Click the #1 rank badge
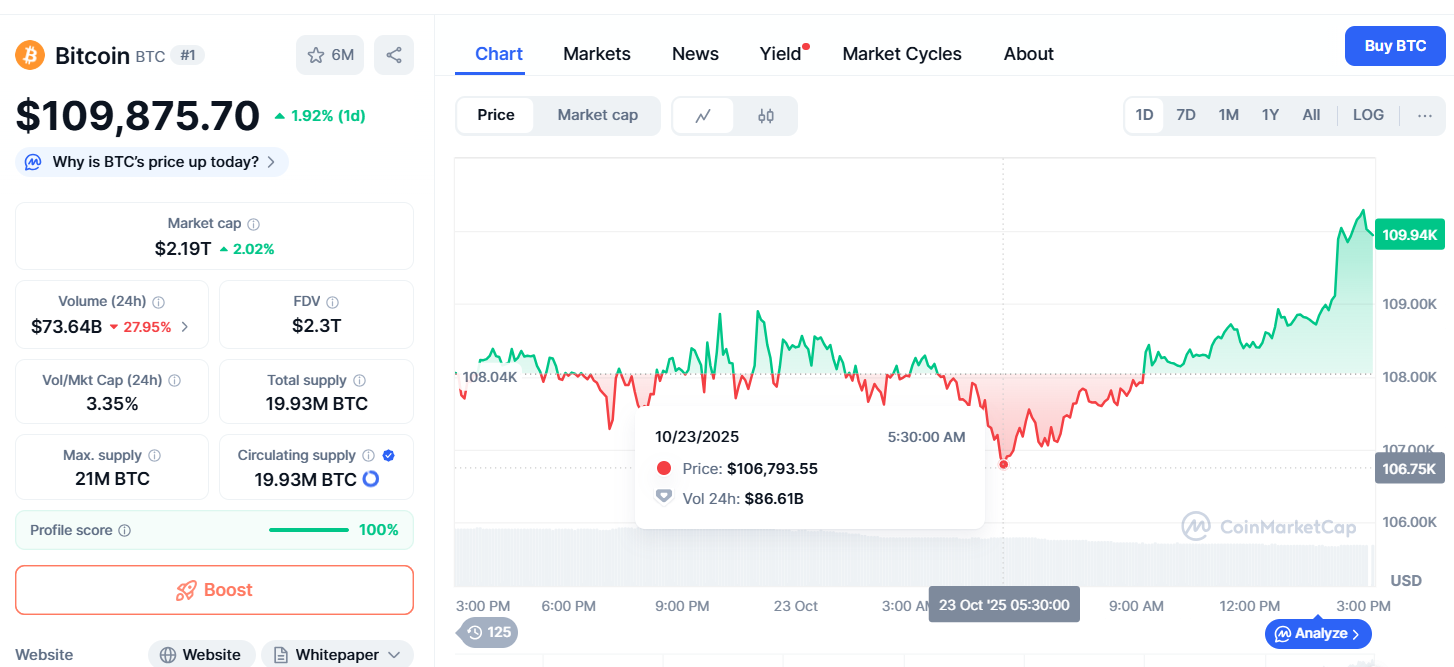The image size is (1454, 667). (188, 55)
